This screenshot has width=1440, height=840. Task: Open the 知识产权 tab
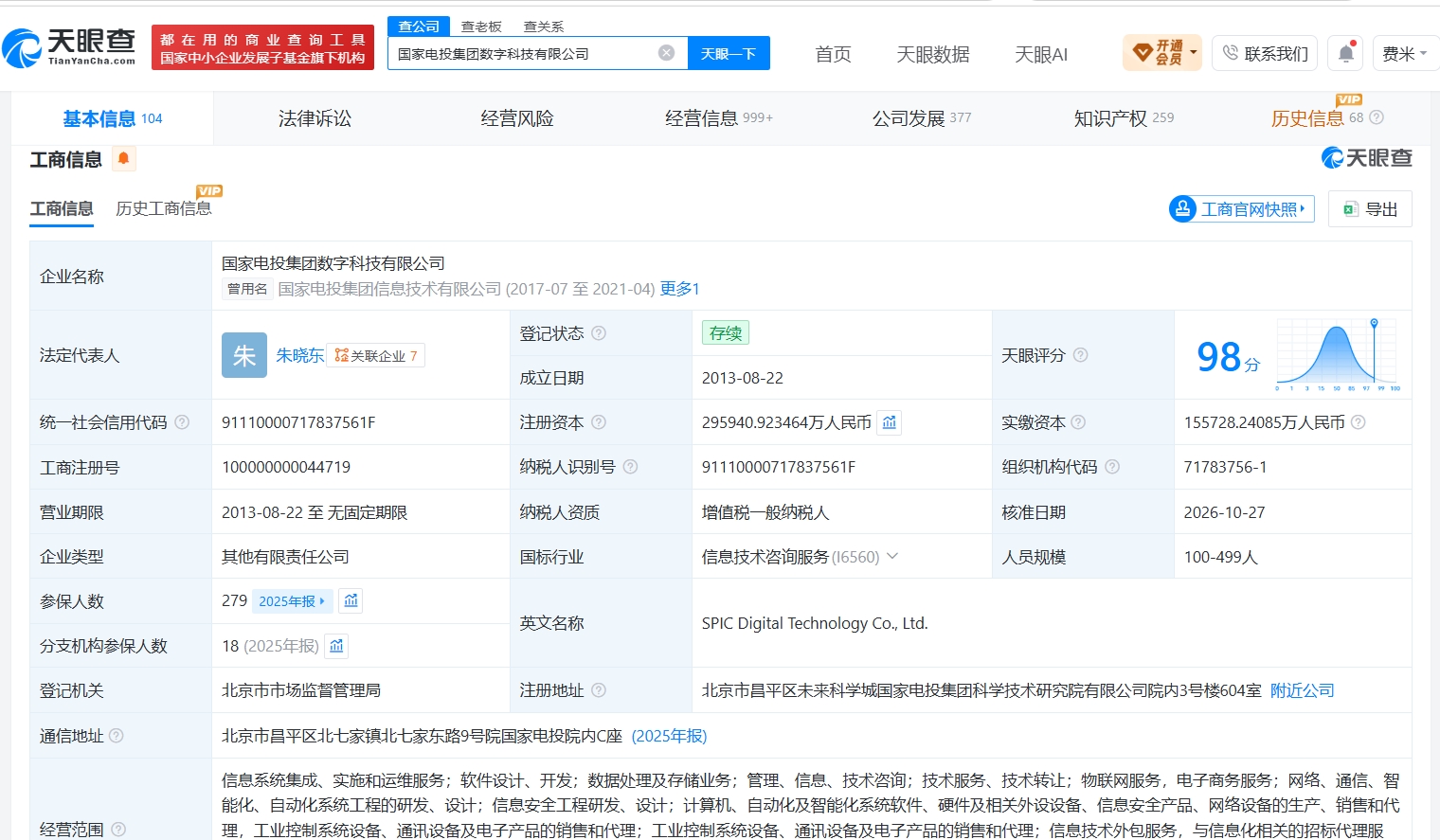tap(1123, 118)
